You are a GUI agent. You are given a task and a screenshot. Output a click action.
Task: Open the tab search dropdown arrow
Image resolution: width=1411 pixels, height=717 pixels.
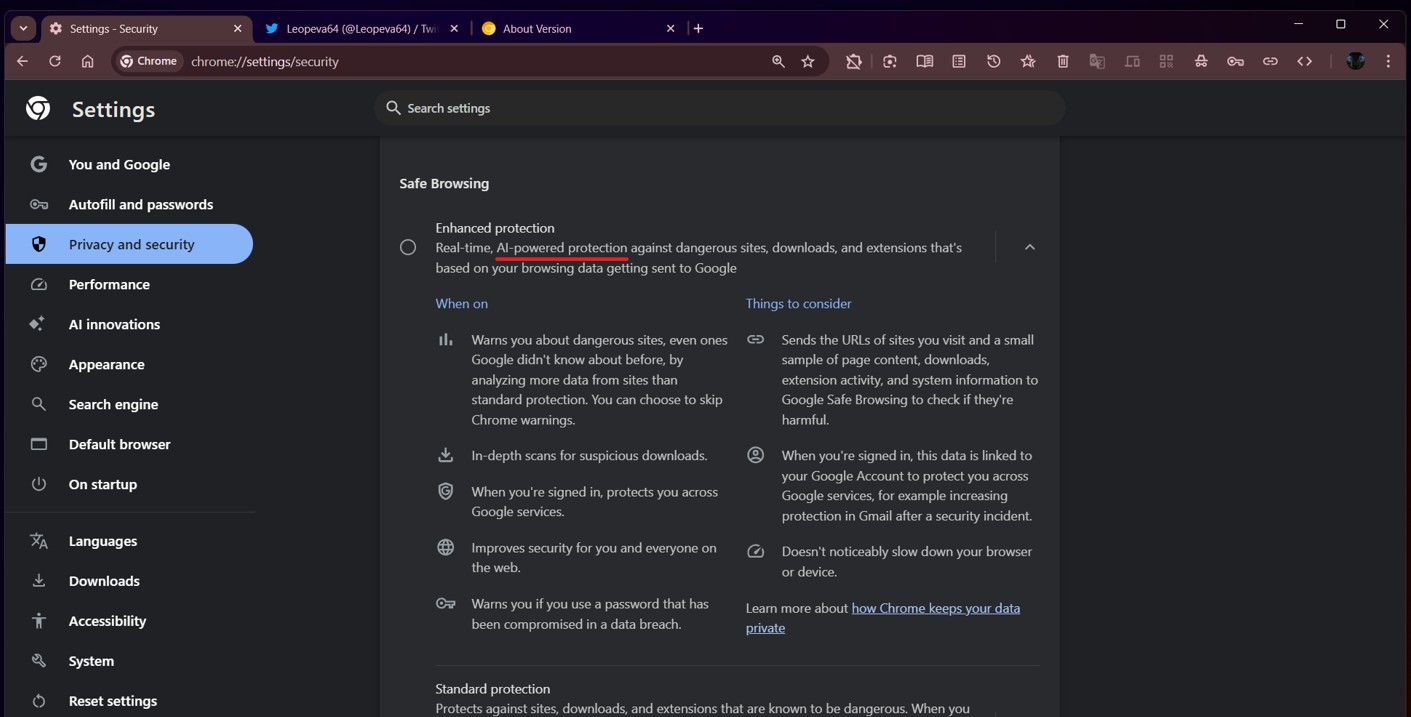click(x=23, y=28)
